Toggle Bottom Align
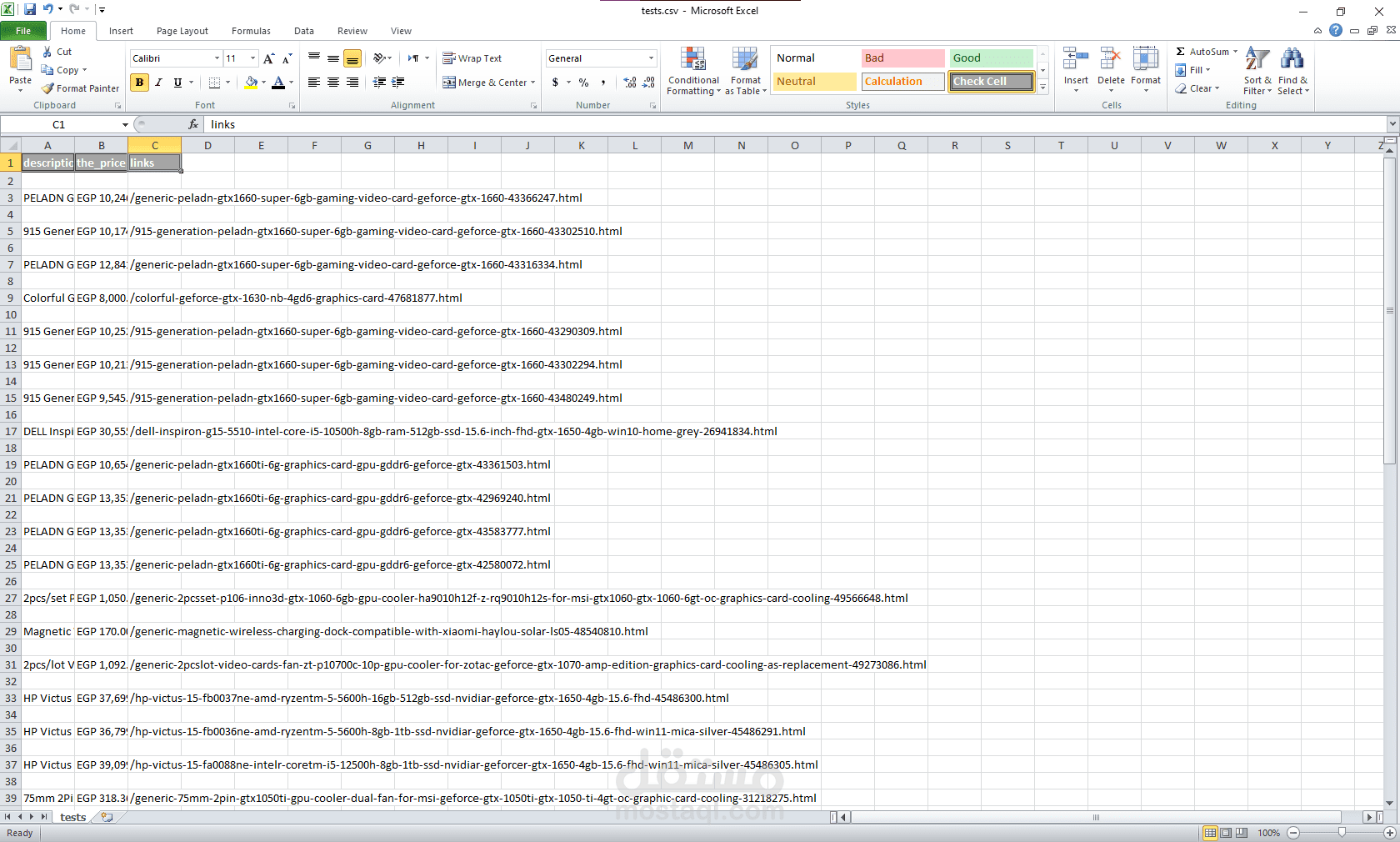 coord(352,58)
